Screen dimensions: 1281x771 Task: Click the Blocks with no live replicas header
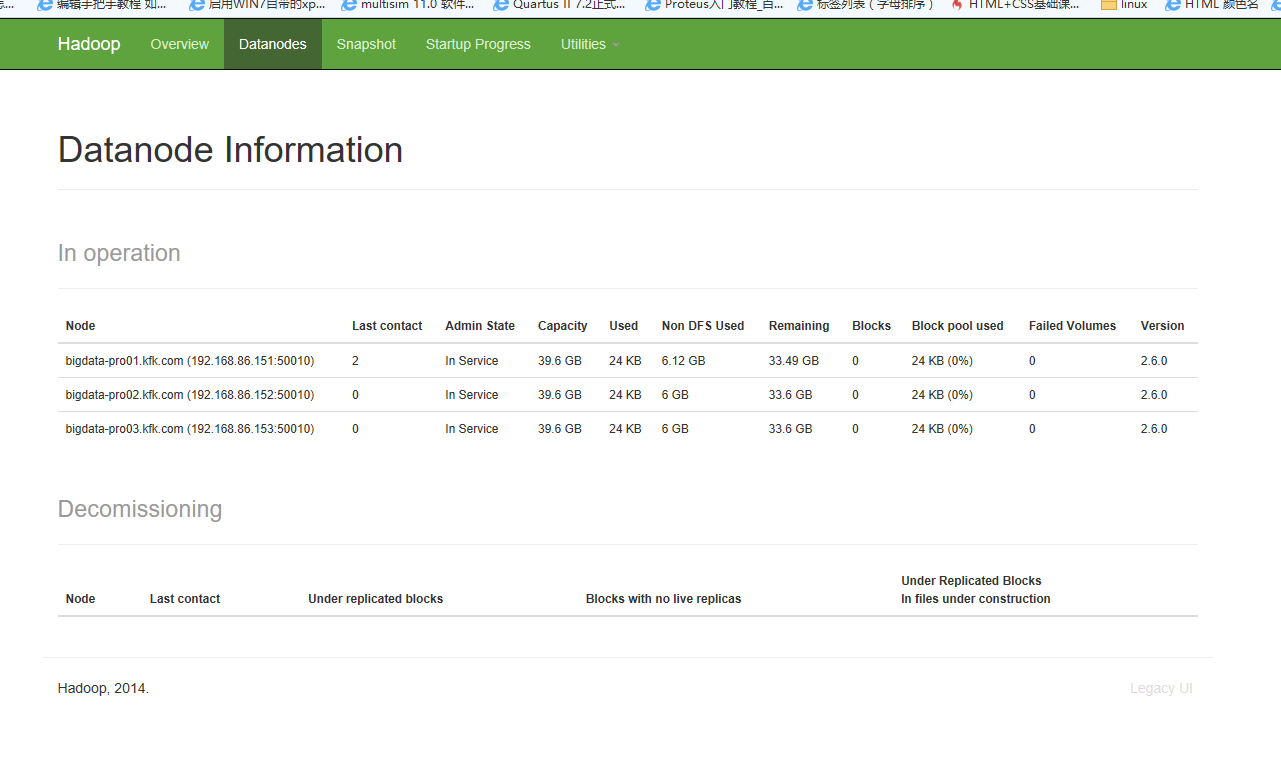[664, 599]
